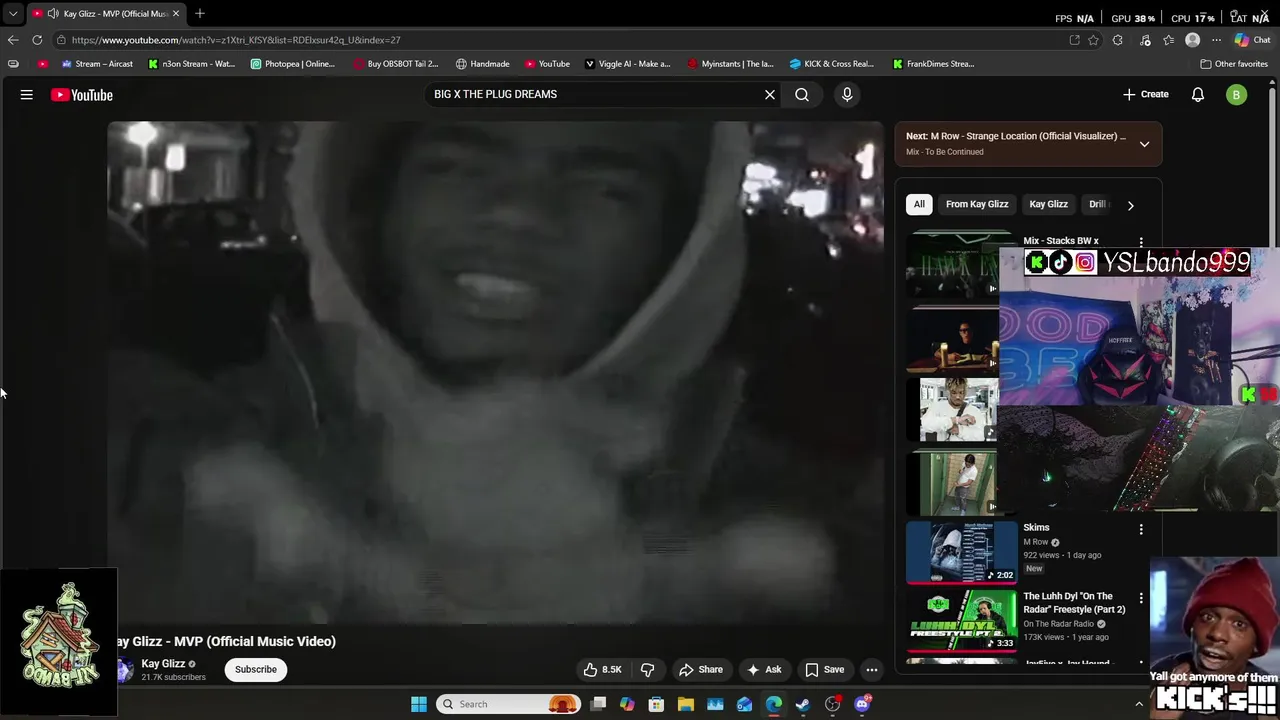This screenshot has height=720, width=1280.
Task: Show more filter chips arrow
Action: (x=1130, y=205)
